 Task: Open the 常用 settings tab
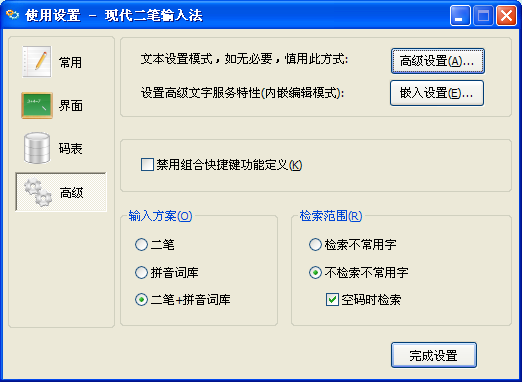click(70, 62)
